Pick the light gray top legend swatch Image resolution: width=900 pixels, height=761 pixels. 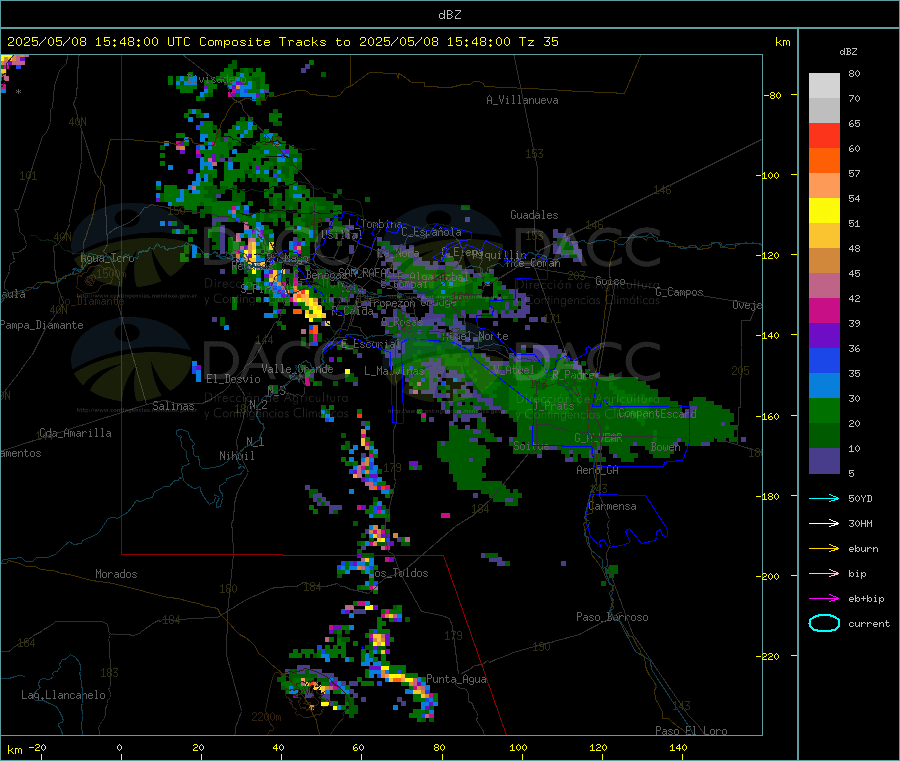coord(824,86)
